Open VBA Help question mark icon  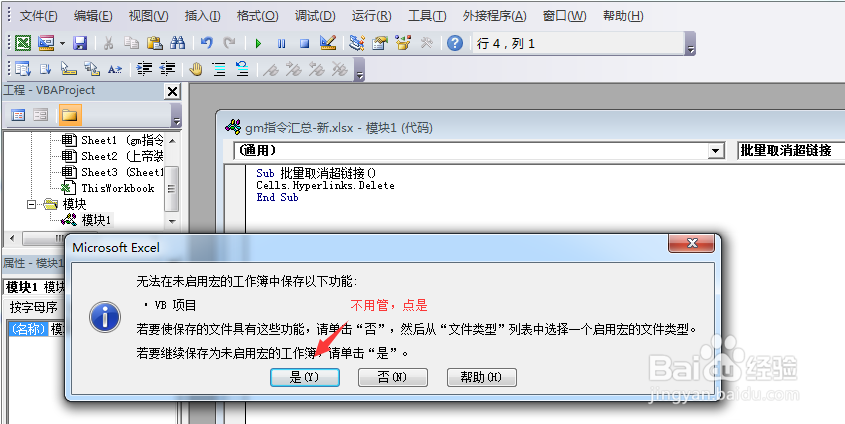coord(455,43)
